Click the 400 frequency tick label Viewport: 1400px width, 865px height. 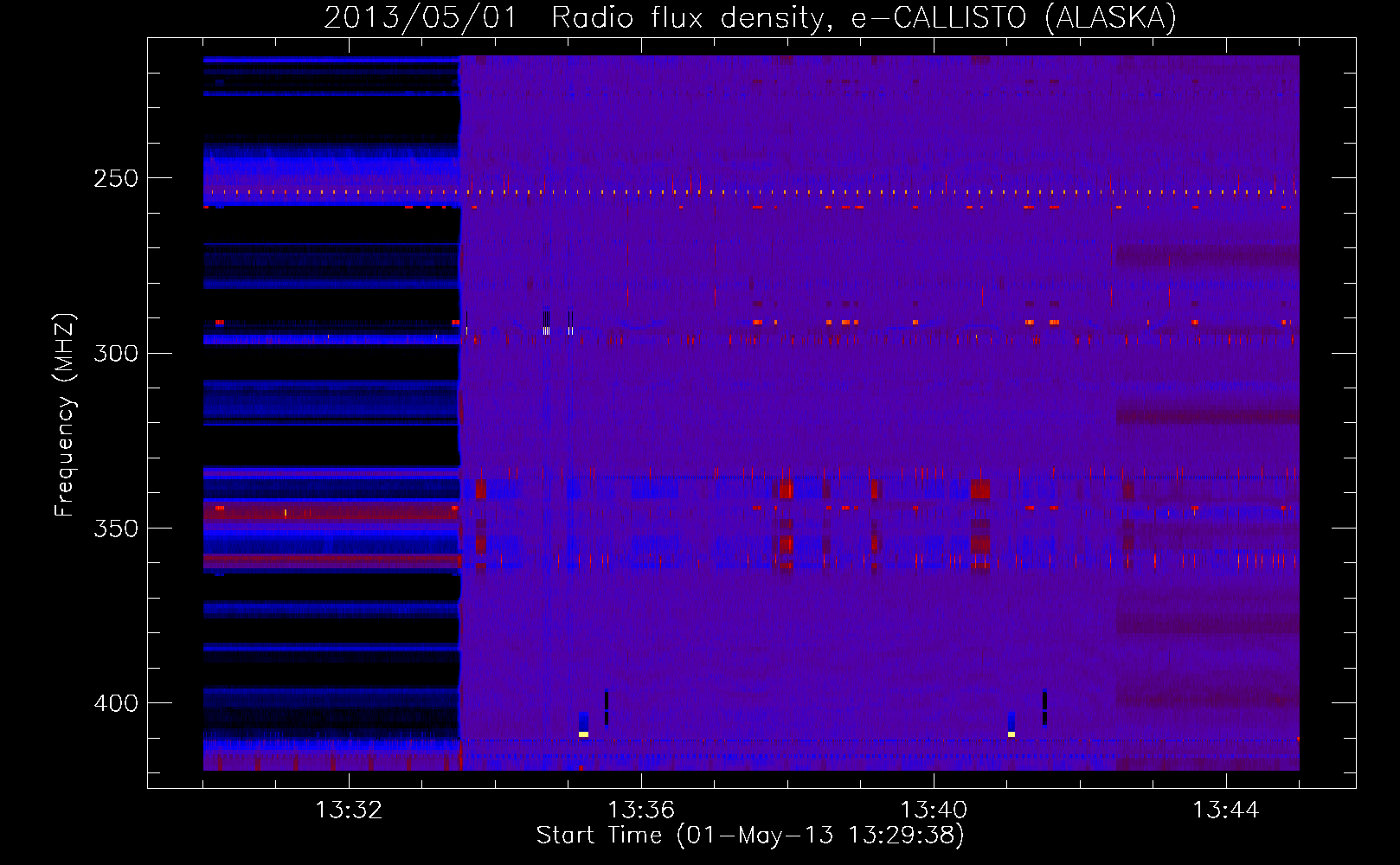[x=116, y=703]
